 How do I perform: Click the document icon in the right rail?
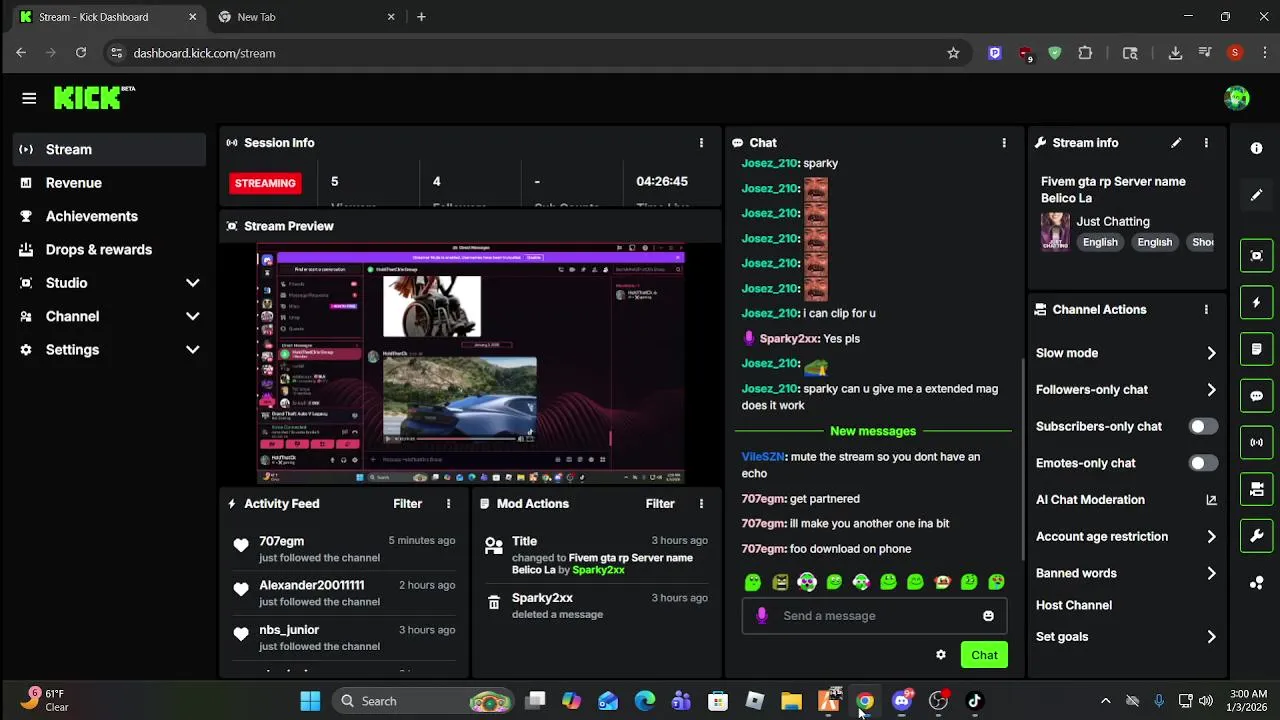(1257, 349)
